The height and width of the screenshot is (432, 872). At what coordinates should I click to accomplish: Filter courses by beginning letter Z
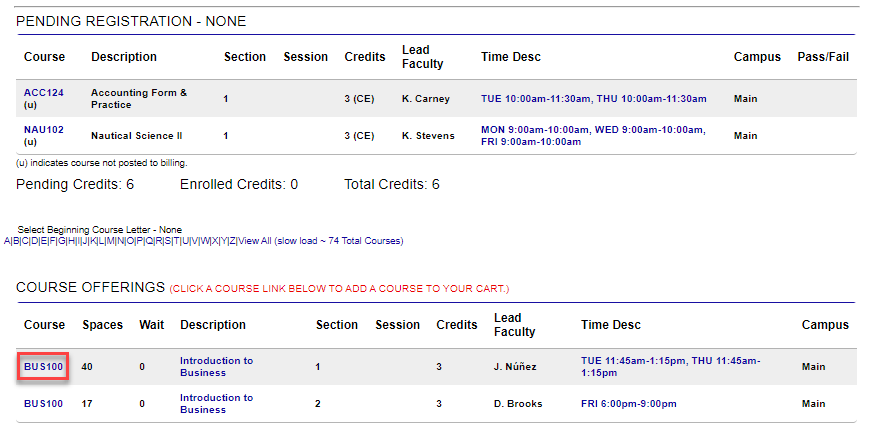pyautogui.click(x=233, y=241)
